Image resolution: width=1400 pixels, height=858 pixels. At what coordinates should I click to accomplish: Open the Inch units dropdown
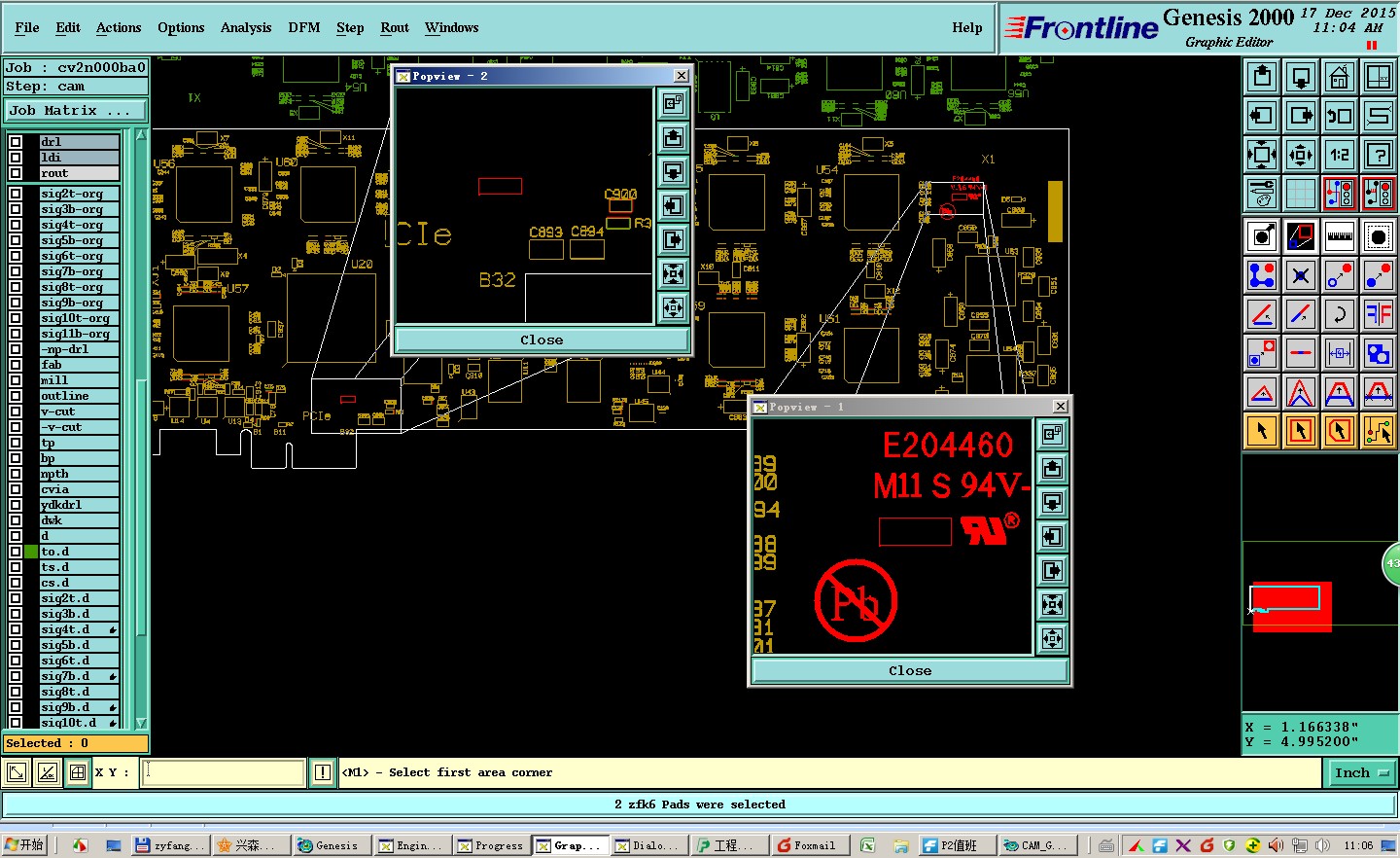tap(1361, 773)
